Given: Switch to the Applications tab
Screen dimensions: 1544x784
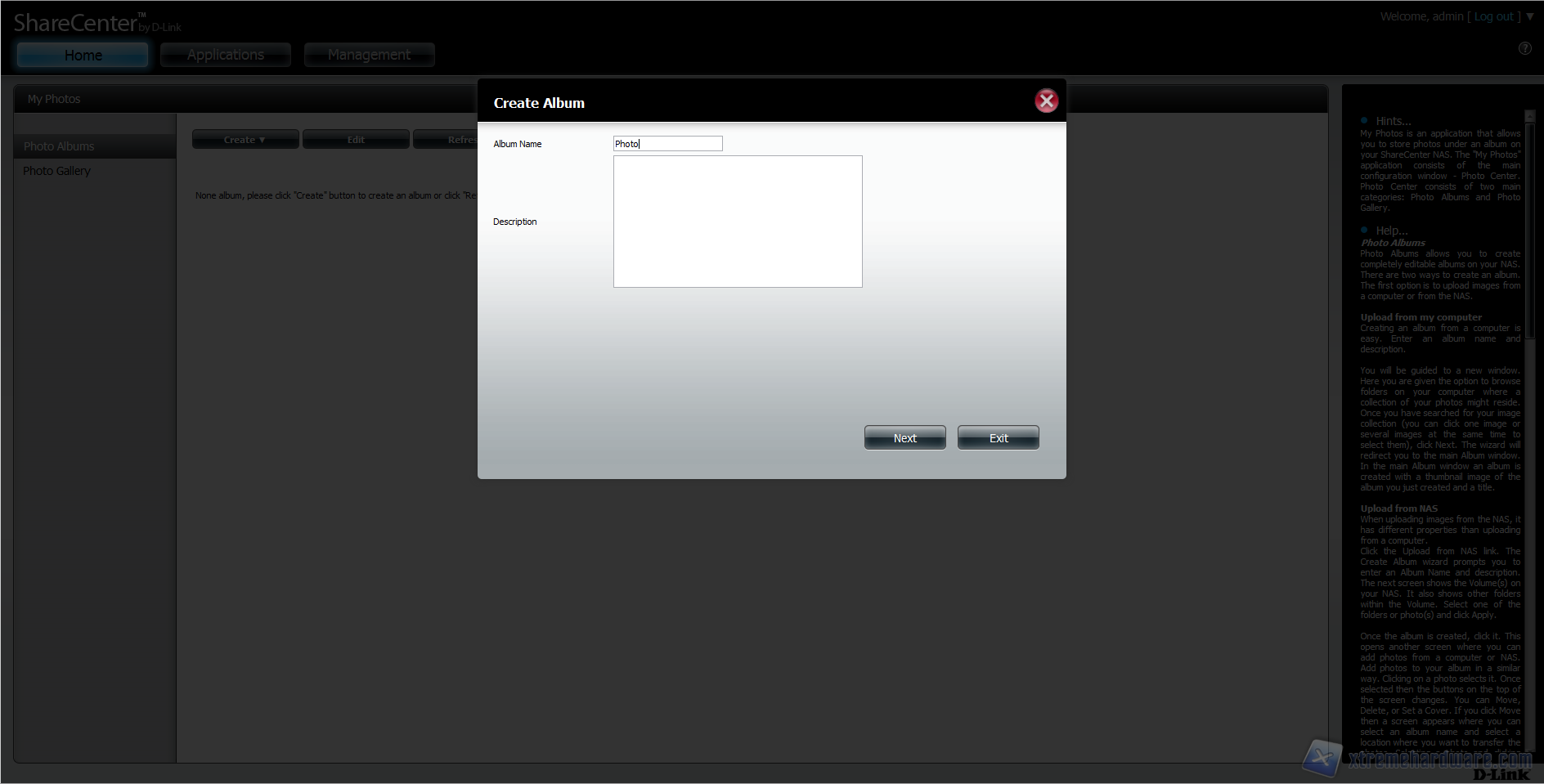Looking at the screenshot, I should [226, 55].
